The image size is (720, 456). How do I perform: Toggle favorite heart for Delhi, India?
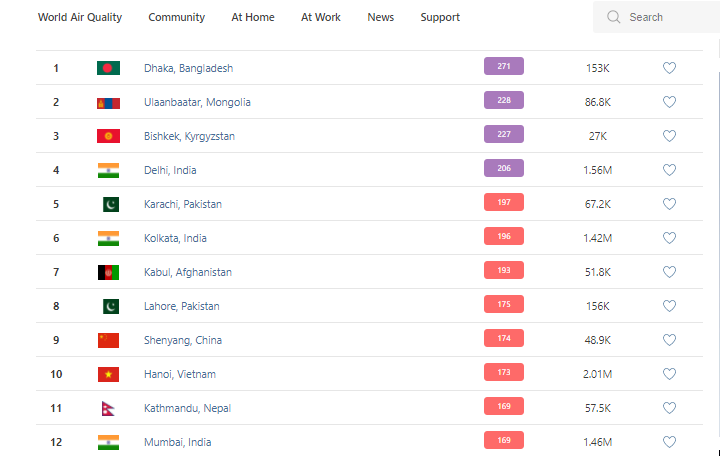tap(669, 170)
